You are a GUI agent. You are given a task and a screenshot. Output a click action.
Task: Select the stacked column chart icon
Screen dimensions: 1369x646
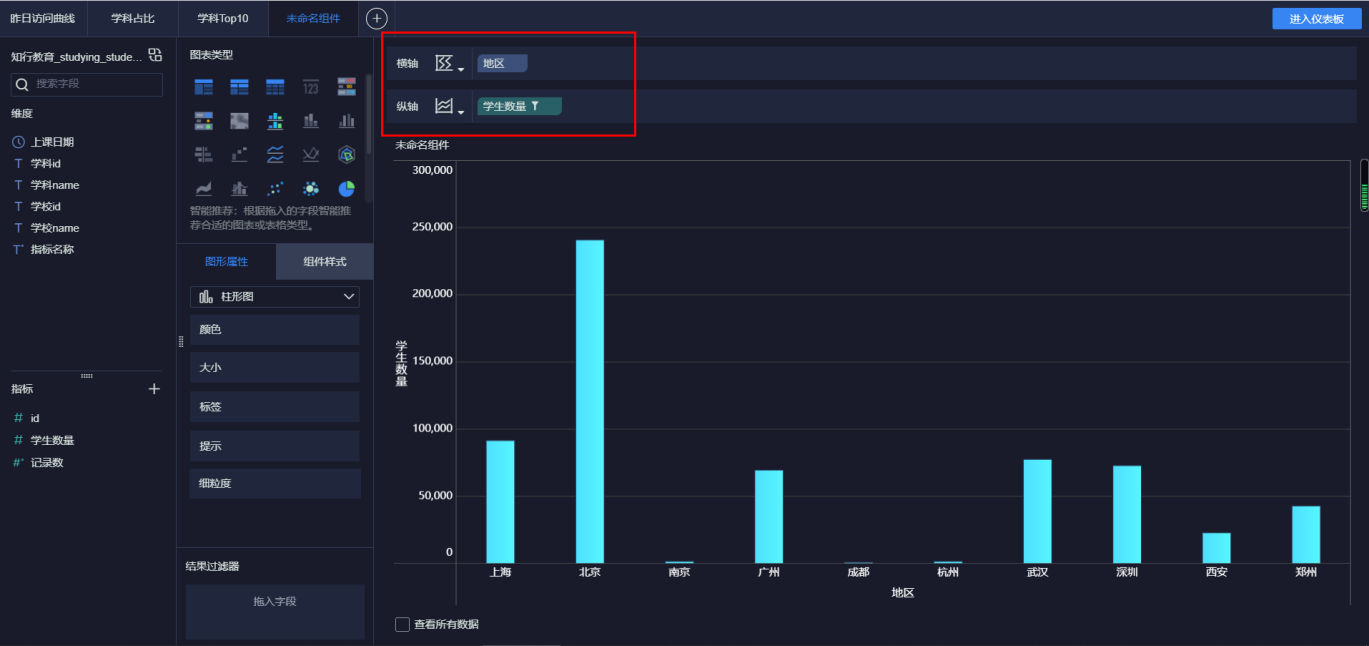coord(311,121)
